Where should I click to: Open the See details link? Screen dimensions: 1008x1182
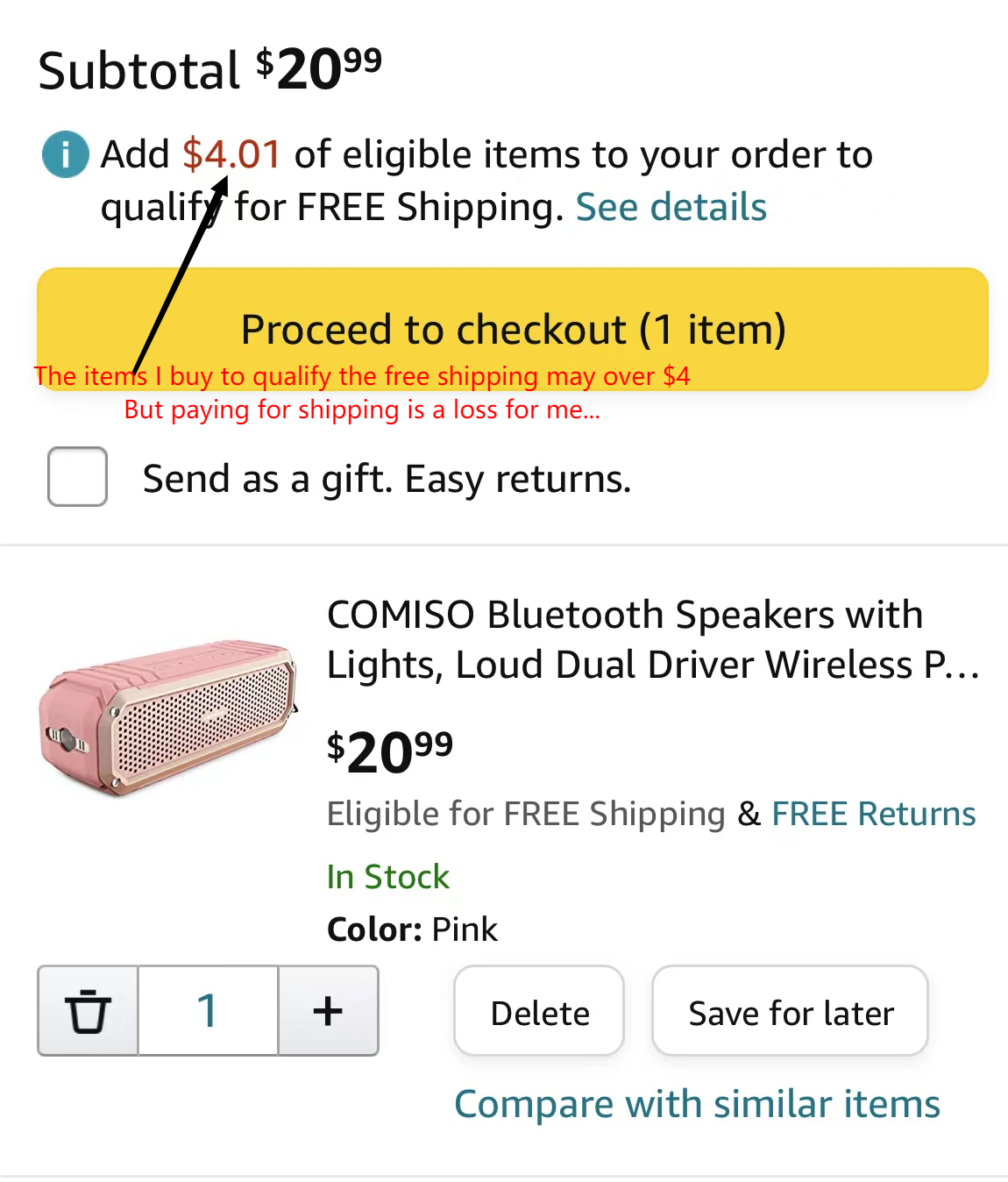[x=671, y=208]
